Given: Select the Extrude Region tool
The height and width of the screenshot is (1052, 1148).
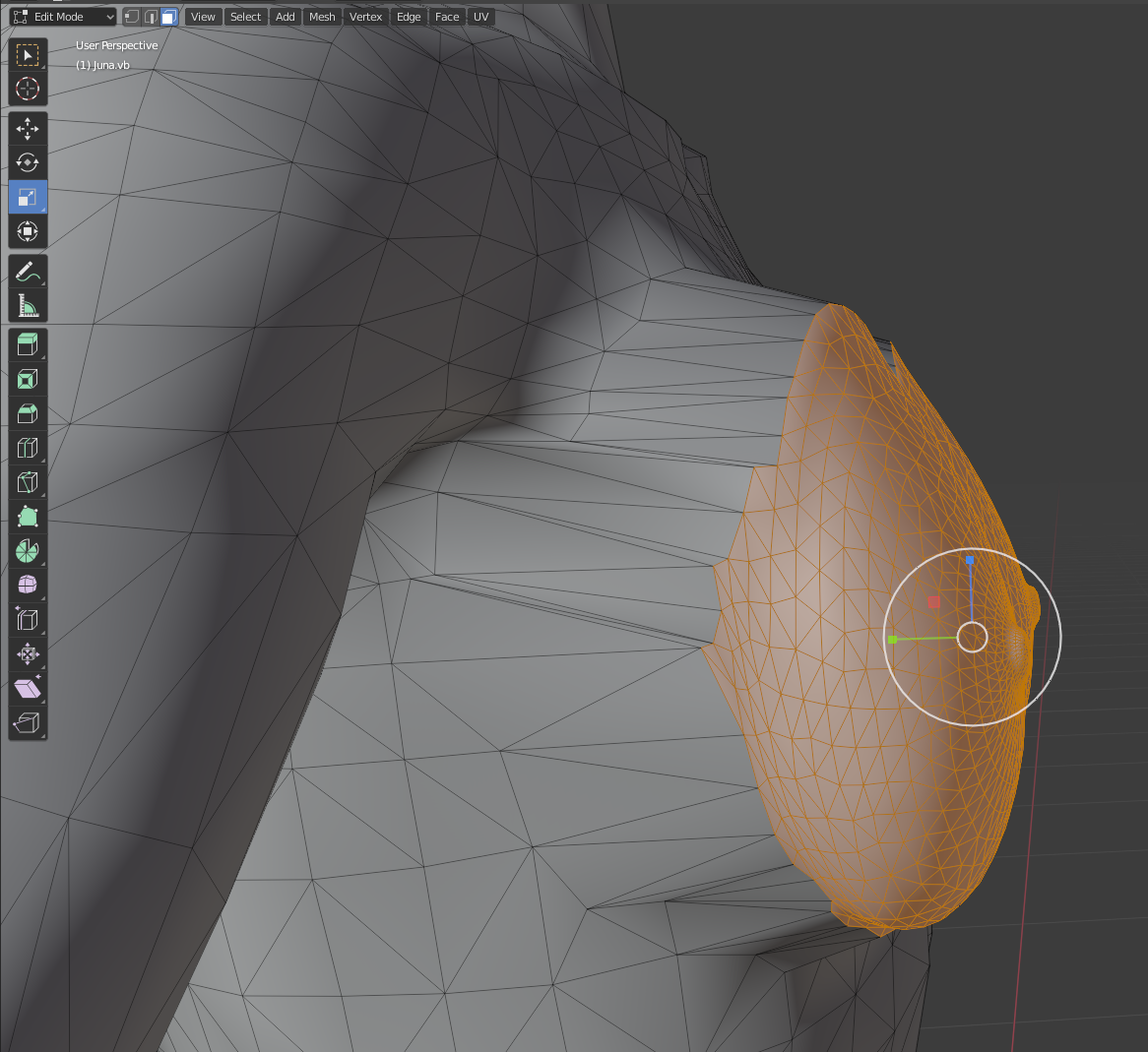Looking at the screenshot, I should pos(28,344).
